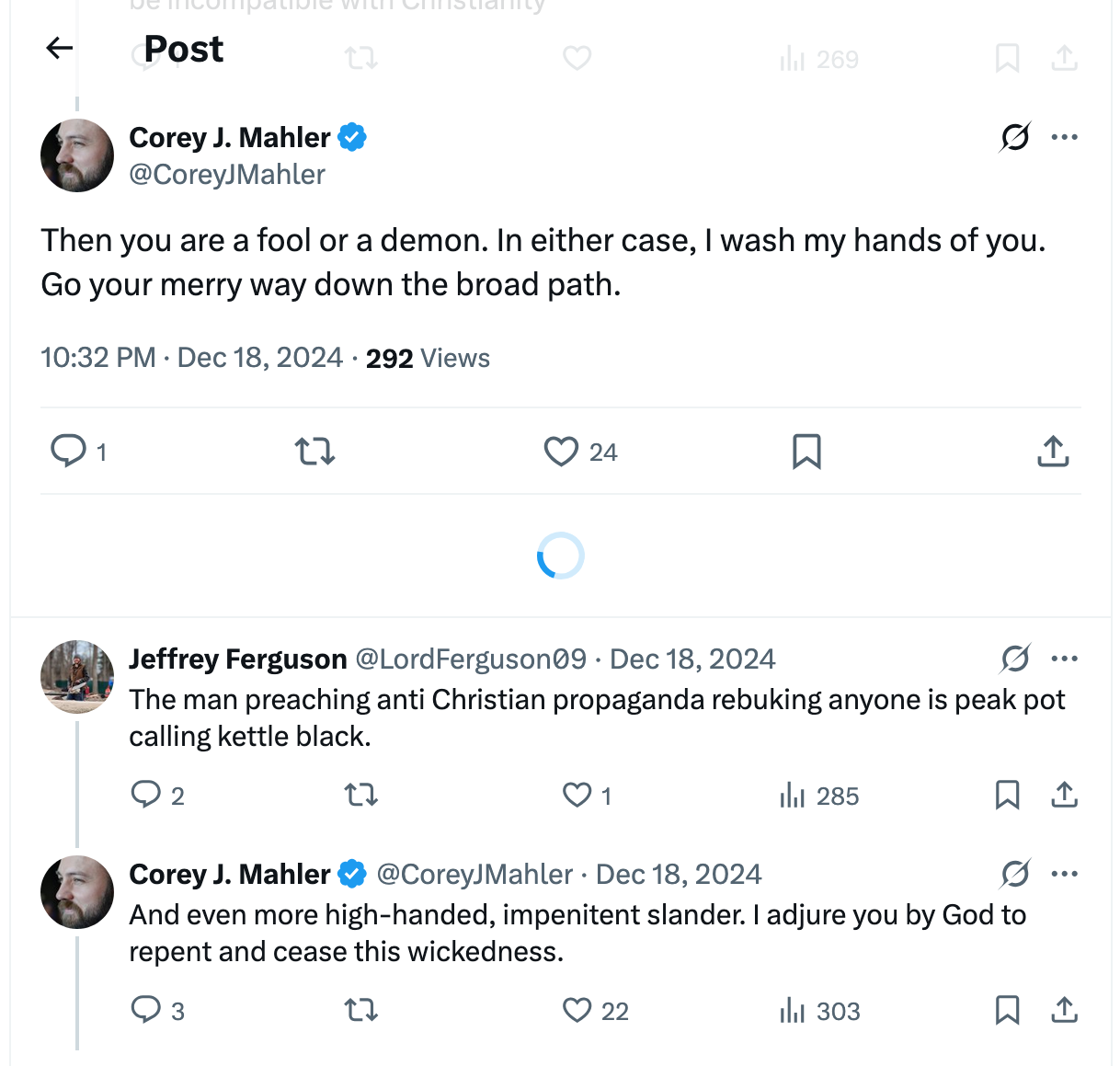Like Jeffrey Ferguson's reply
This screenshot has width=1120, height=1066.
pyautogui.click(x=577, y=795)
